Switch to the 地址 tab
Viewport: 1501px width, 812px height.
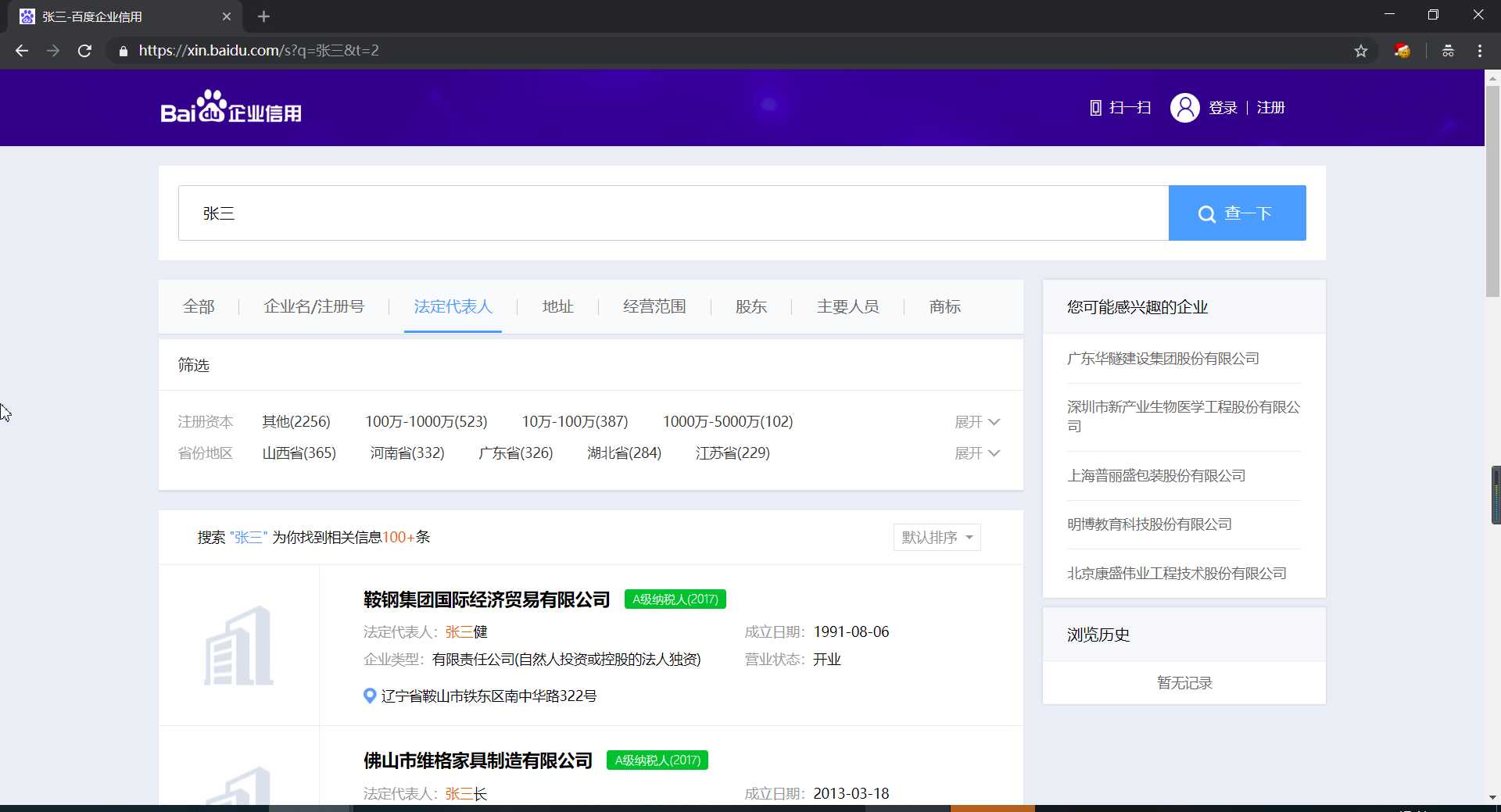coord(557,306)
